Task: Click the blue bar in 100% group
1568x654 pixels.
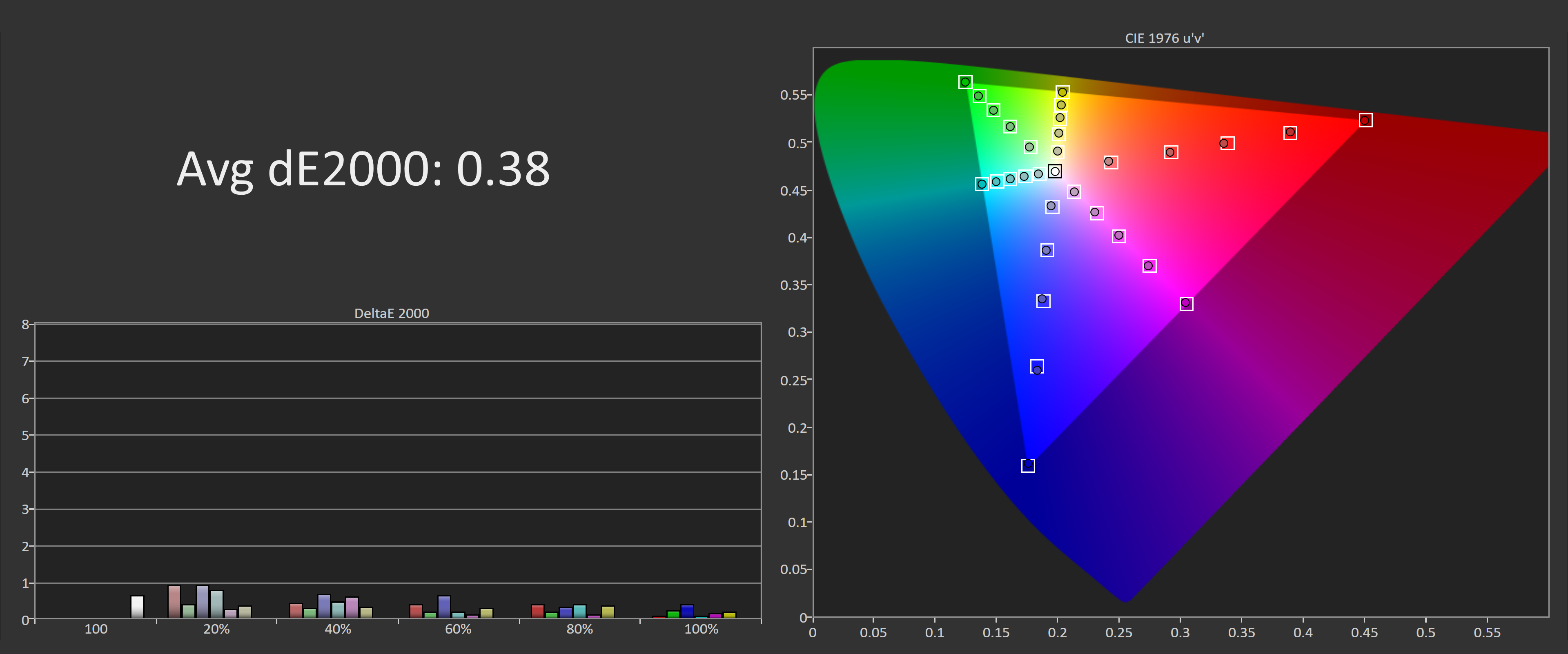Action: (x=686, y=611)
